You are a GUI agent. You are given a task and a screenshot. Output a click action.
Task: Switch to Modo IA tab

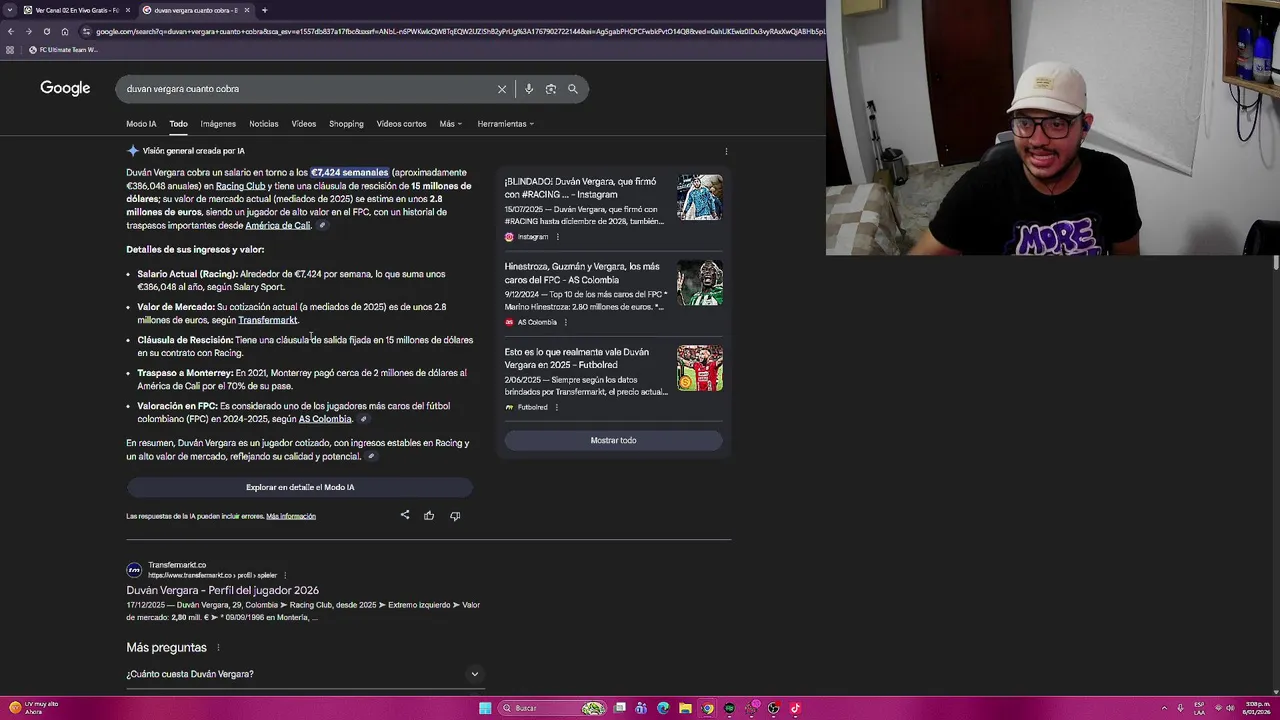(x=141, y=124)
